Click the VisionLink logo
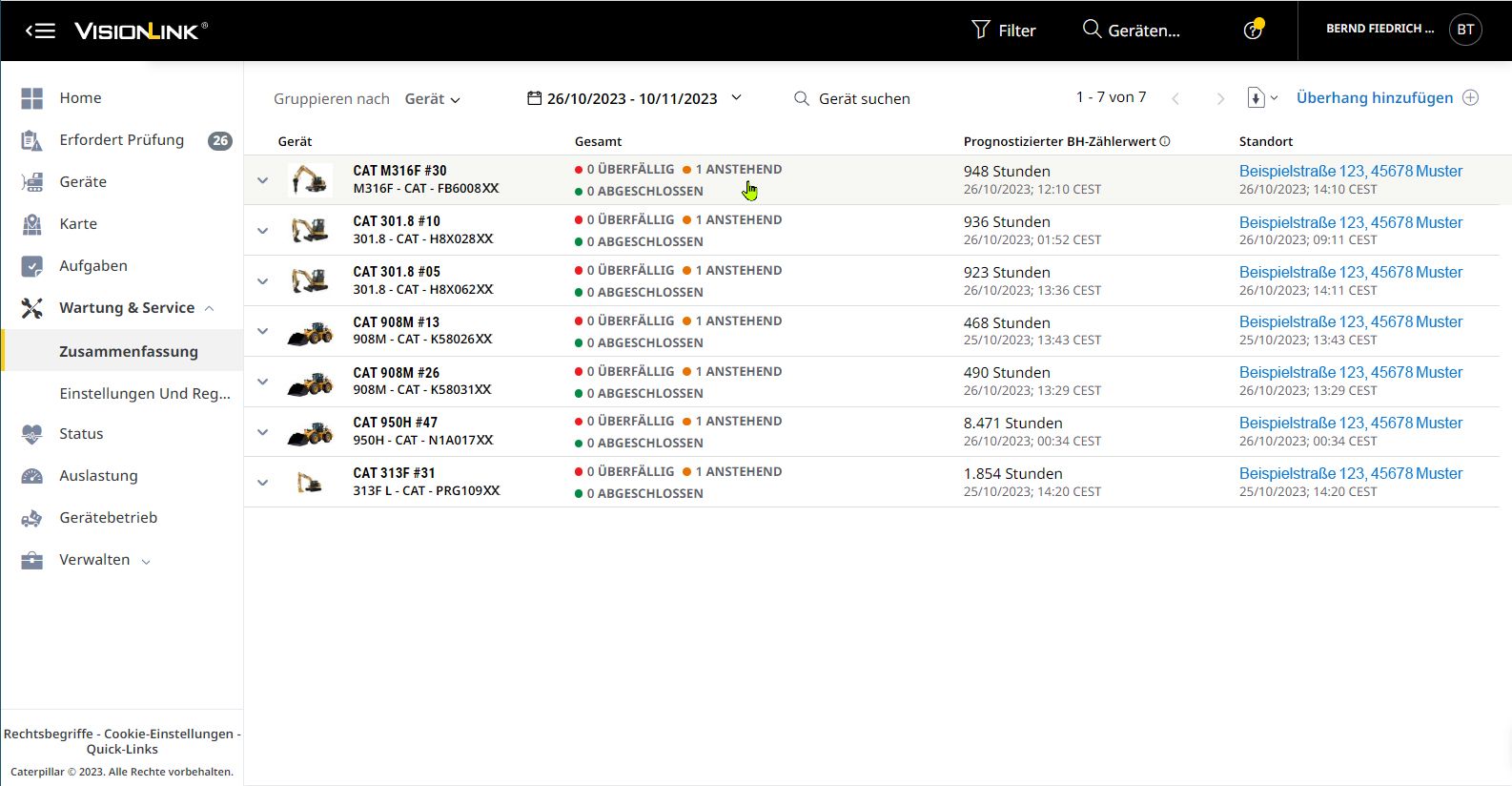 pyautogui.click(x=141, y=31)
